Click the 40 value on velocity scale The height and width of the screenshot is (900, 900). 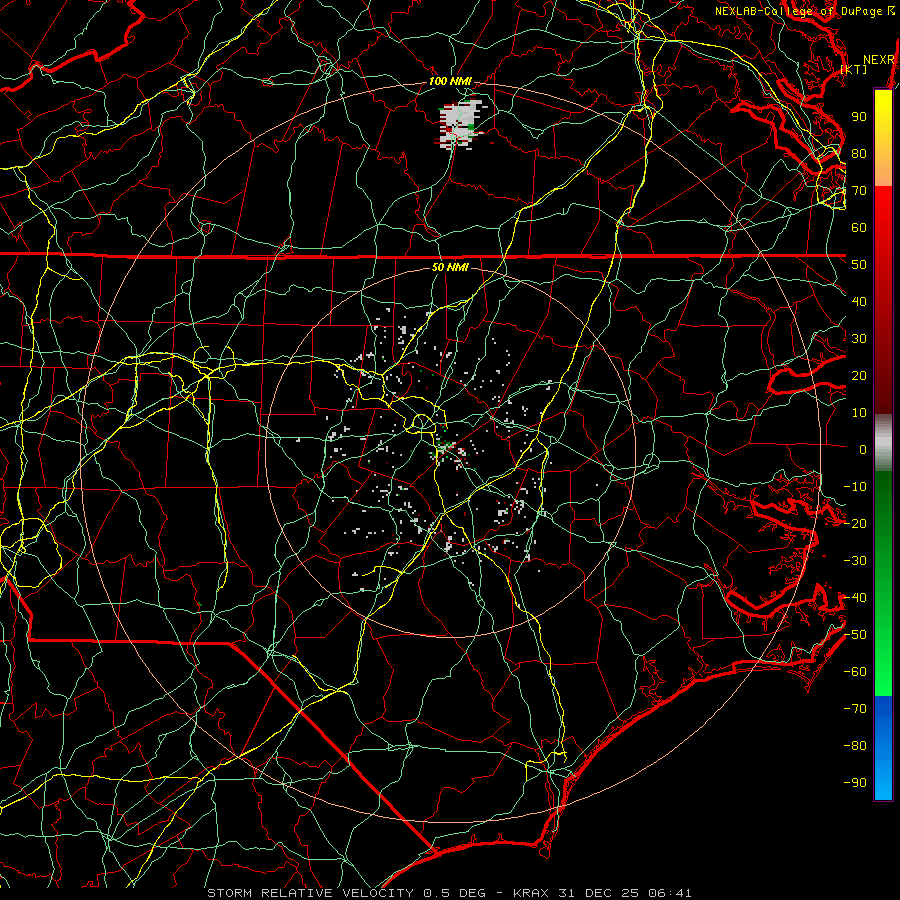click(x=859, y=301)
